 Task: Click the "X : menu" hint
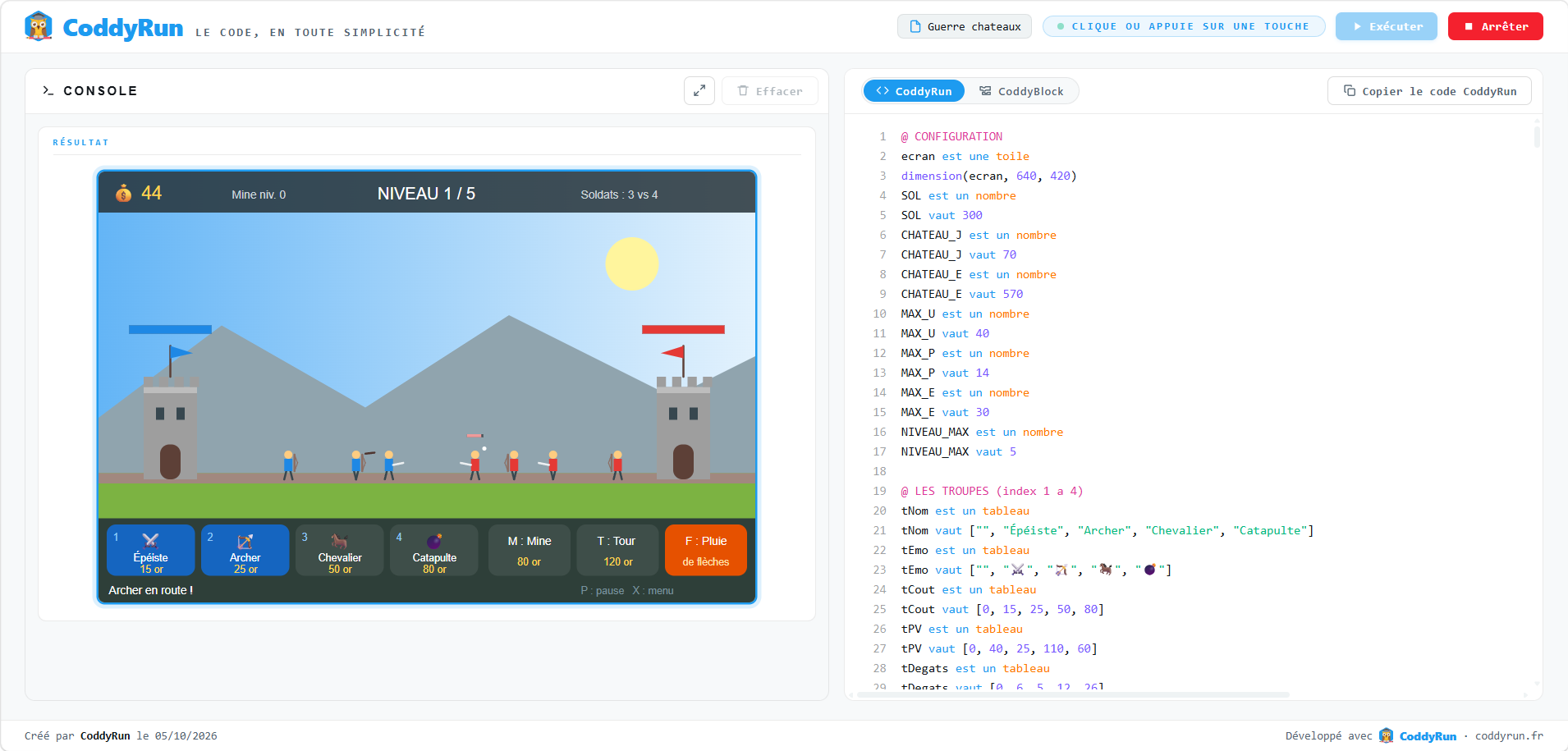(x=653, y=591)
